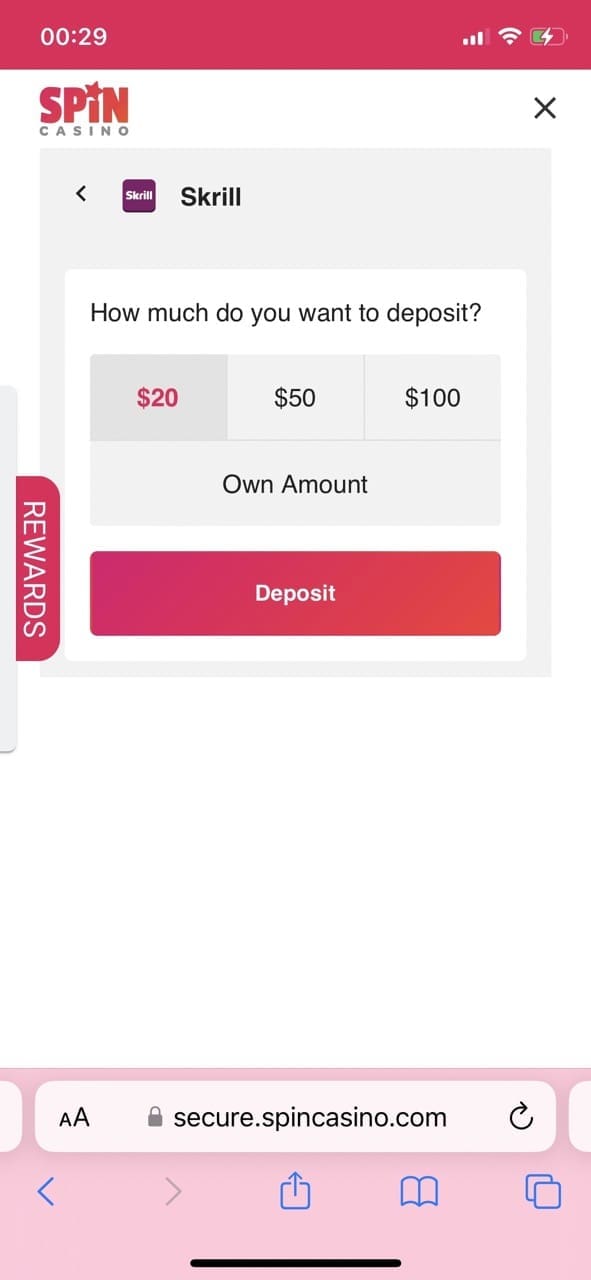Navigate back with Safari's back arrow
591x1280 pixels.
pos(47,1190)
